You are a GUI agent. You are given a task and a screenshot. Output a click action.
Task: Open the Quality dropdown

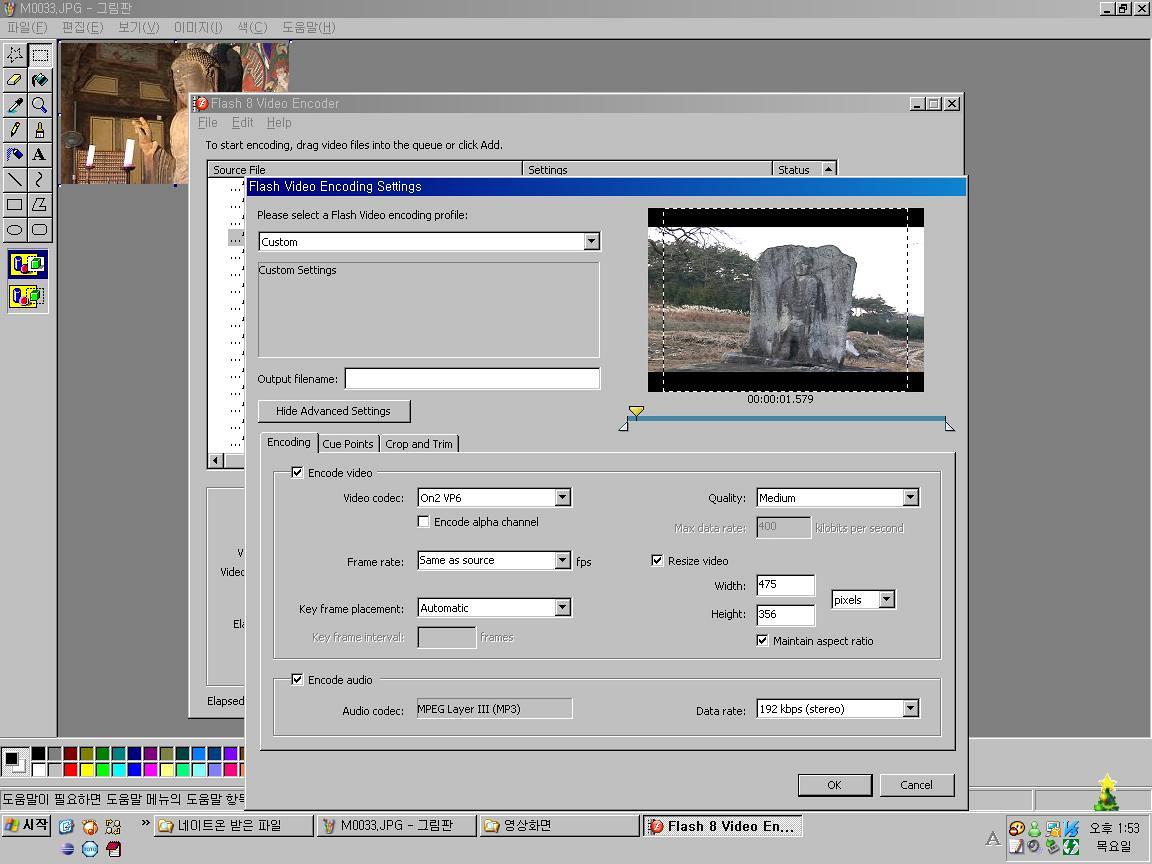click(x=910, y=497)
